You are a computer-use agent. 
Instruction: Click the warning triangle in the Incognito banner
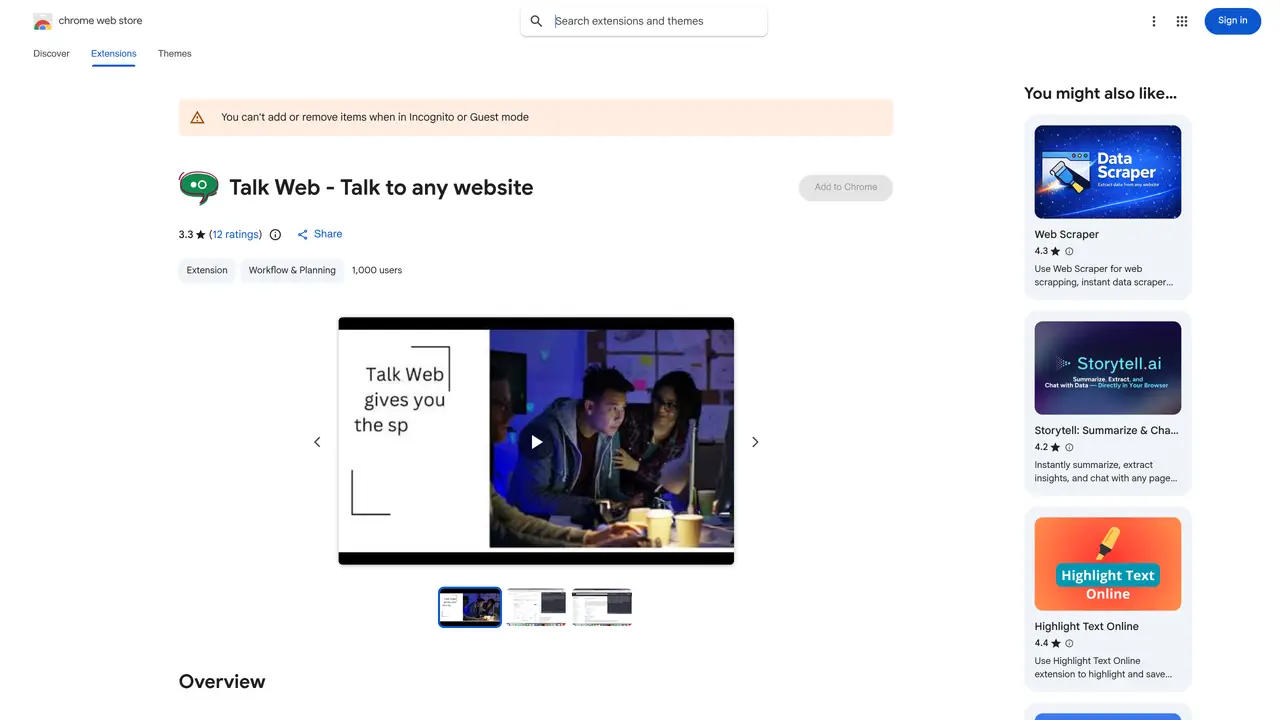(197, 117)
